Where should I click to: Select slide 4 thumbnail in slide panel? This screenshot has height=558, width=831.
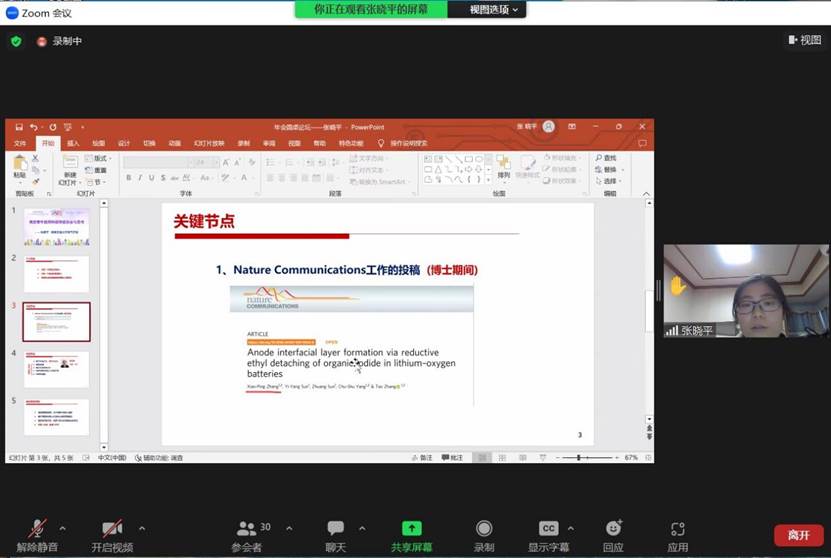[57, 369]
